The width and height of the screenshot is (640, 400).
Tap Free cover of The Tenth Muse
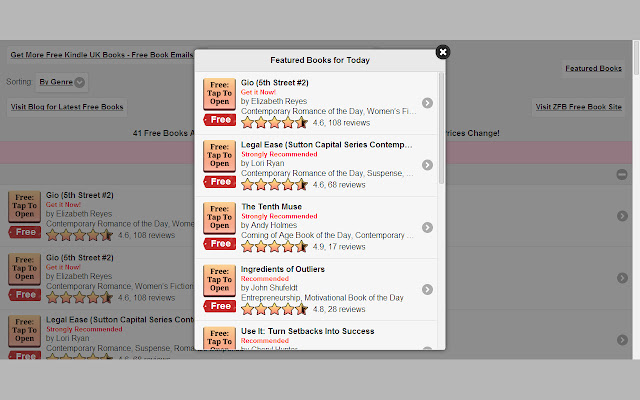point(219,226)
